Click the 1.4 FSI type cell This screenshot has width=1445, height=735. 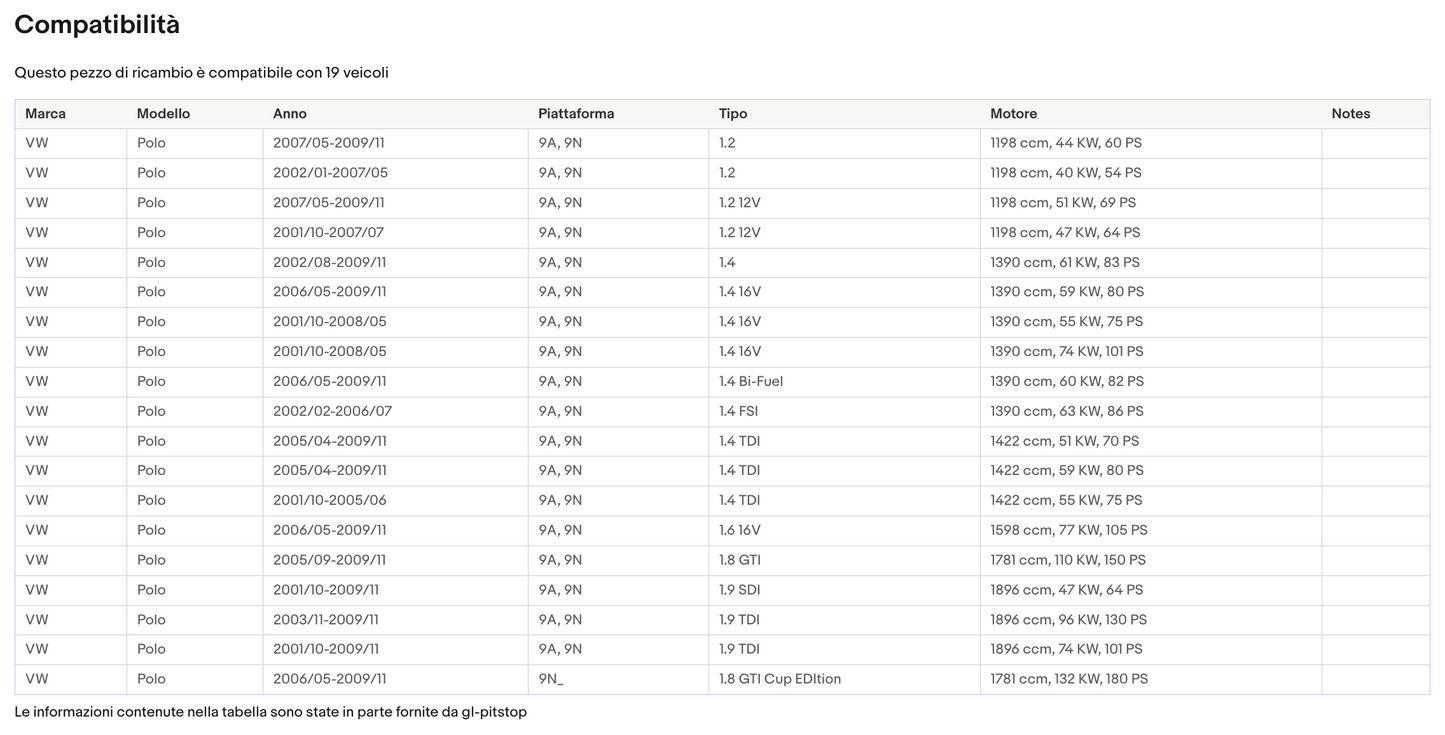[738, 411]
